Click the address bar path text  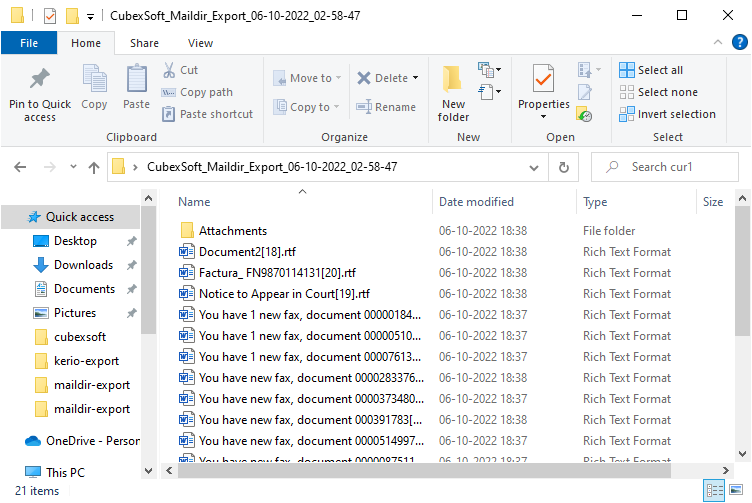[272, 167]
